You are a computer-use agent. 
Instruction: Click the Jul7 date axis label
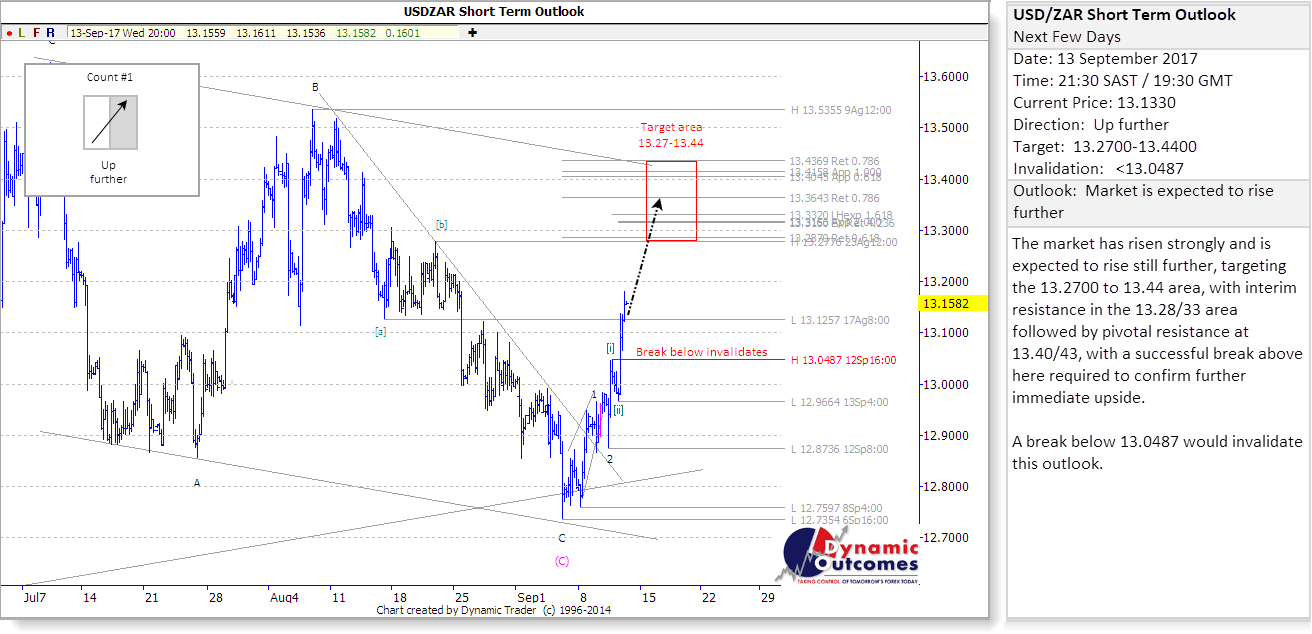[x=33, y=598]
